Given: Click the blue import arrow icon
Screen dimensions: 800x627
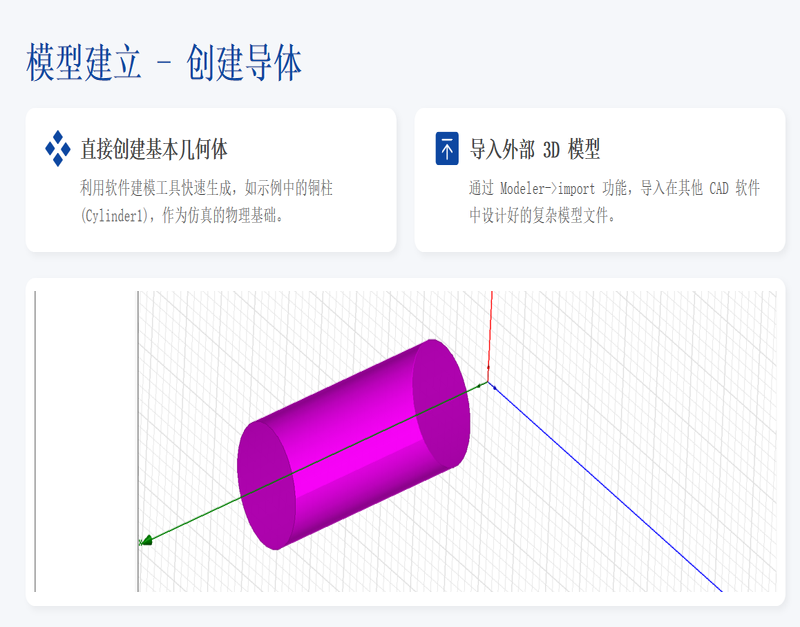Looking at the screenshot, I should click(447, 148).
